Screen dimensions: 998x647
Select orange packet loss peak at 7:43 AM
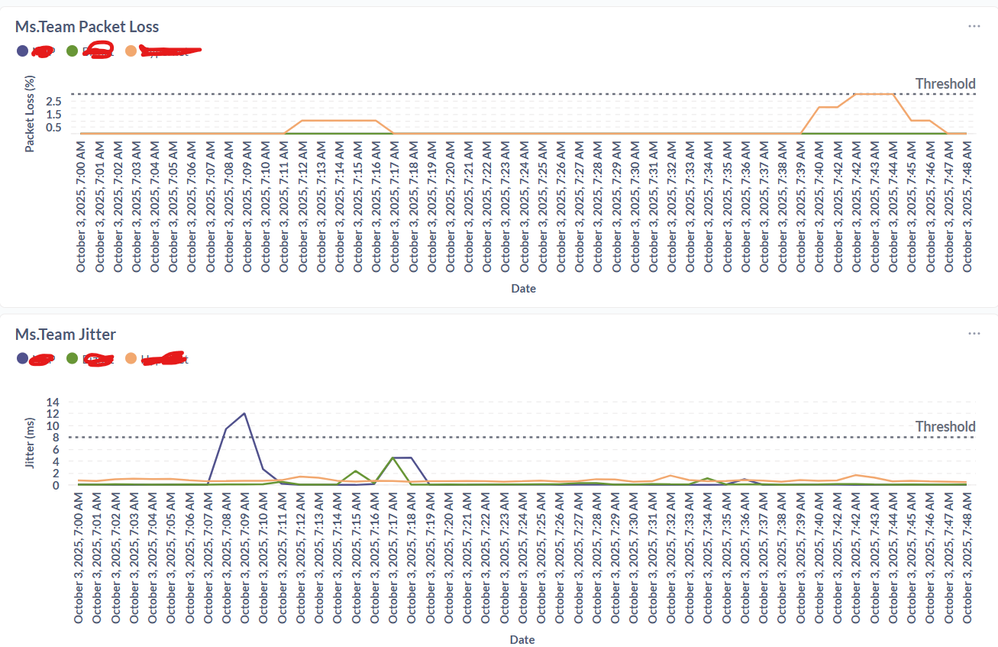875,94
